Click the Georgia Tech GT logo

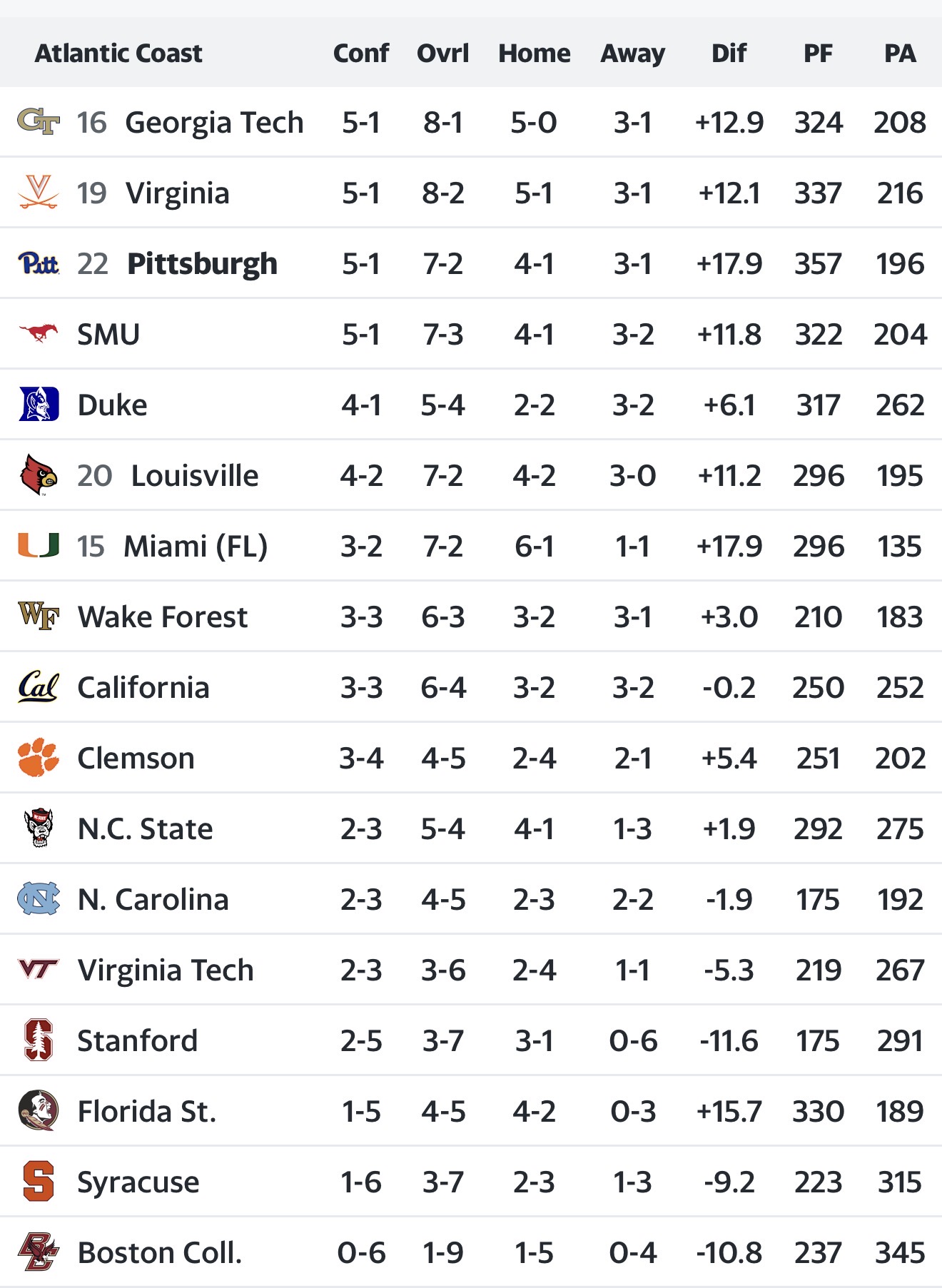click(x=38, y=122)
